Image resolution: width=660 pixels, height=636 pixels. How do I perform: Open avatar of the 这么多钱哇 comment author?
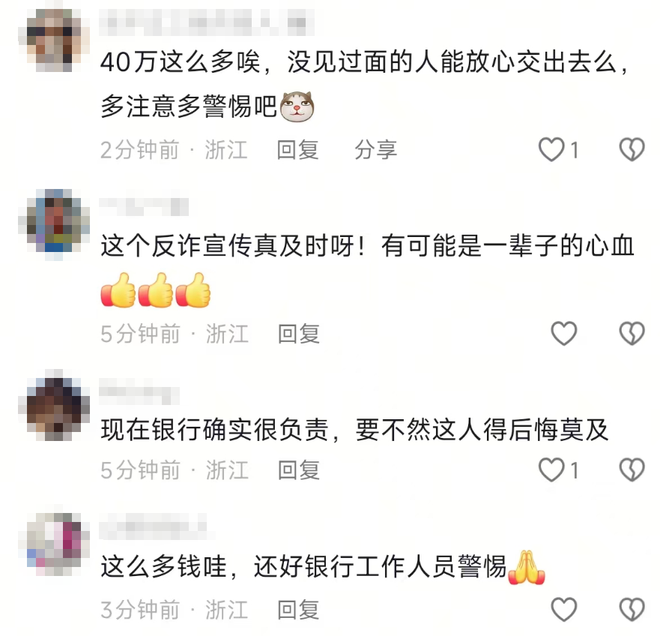coord(54,543)
